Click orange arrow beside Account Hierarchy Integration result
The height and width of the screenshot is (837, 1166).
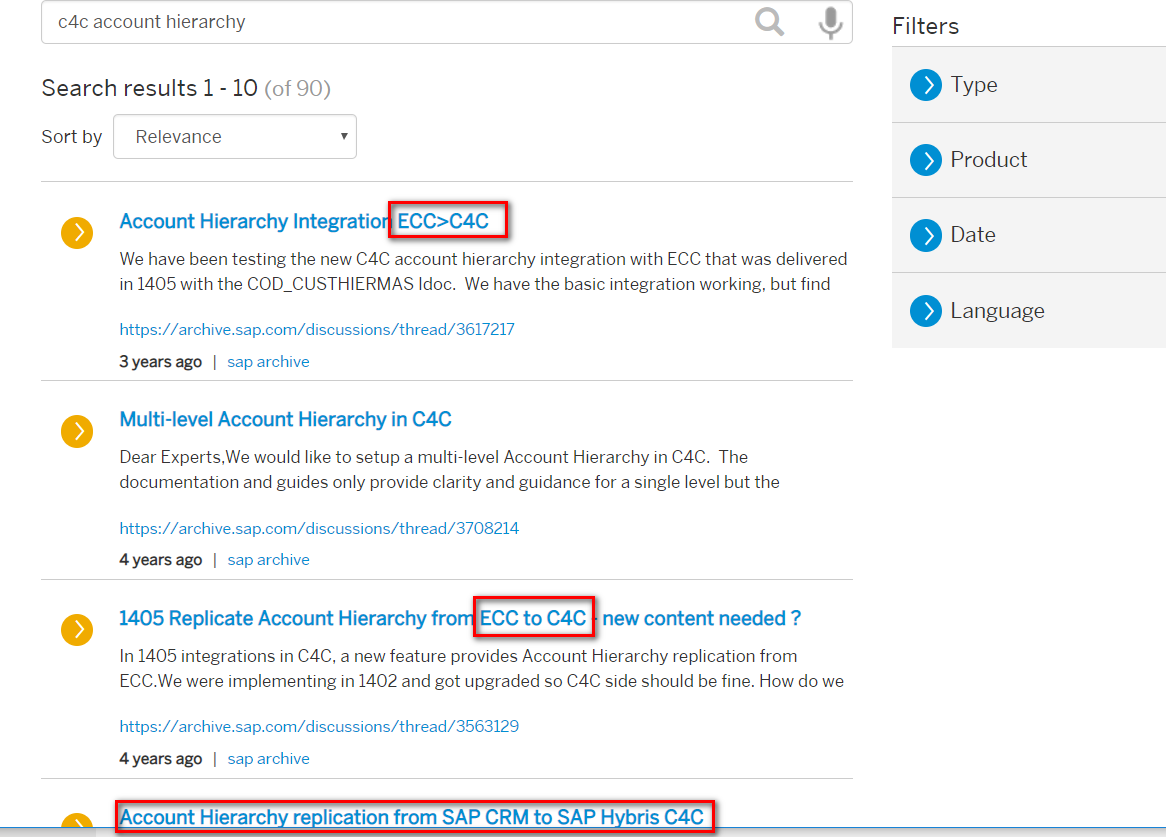(x=77, y=233)
